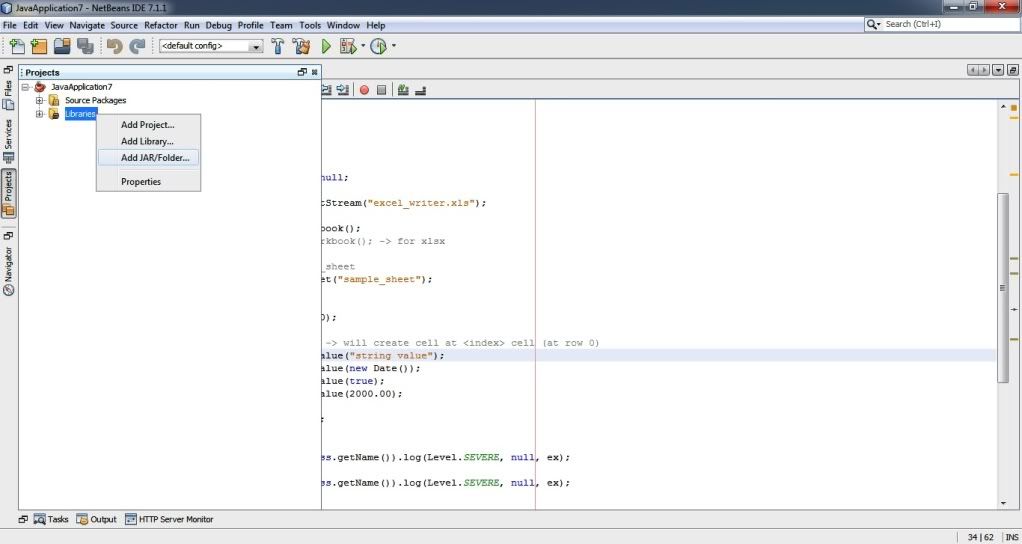Run the project with green play icon
Screen dimensions: 1022x544
click(326, 46)
